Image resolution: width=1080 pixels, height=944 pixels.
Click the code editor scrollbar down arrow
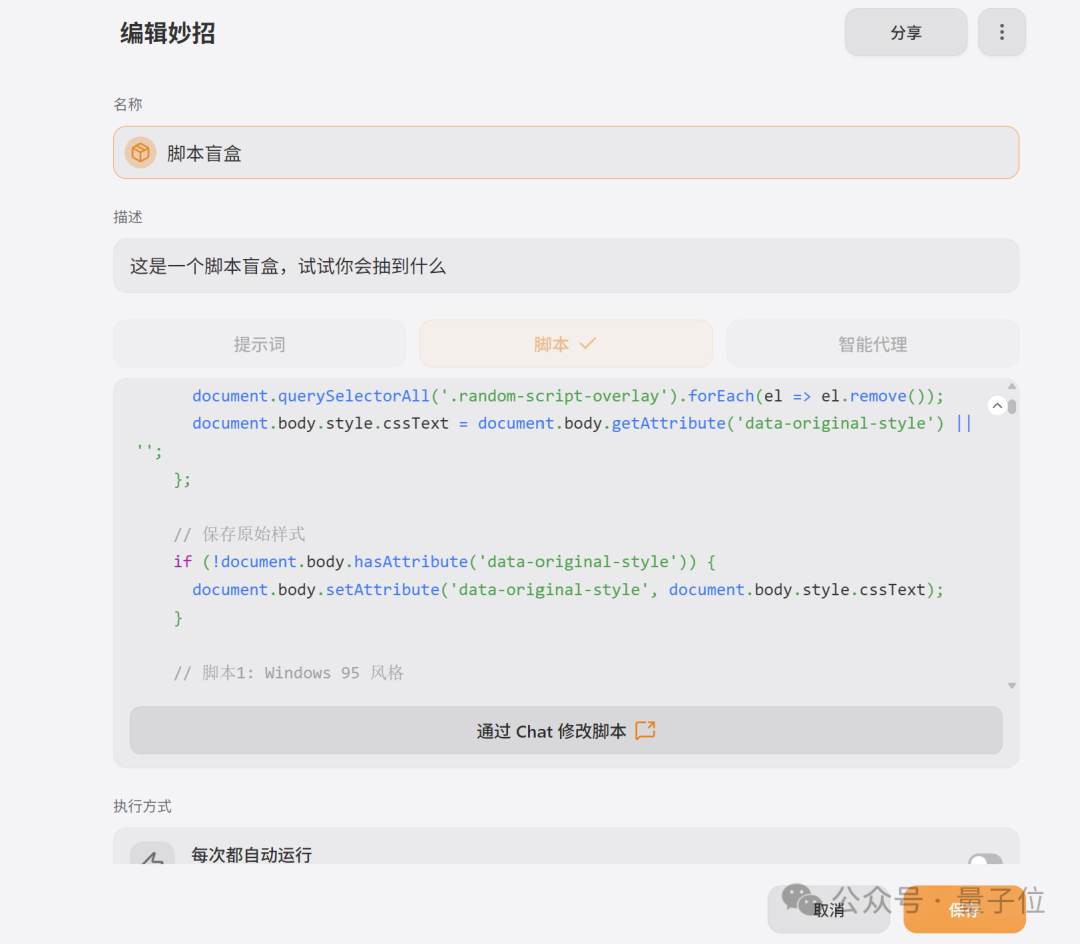(1012, 686)
